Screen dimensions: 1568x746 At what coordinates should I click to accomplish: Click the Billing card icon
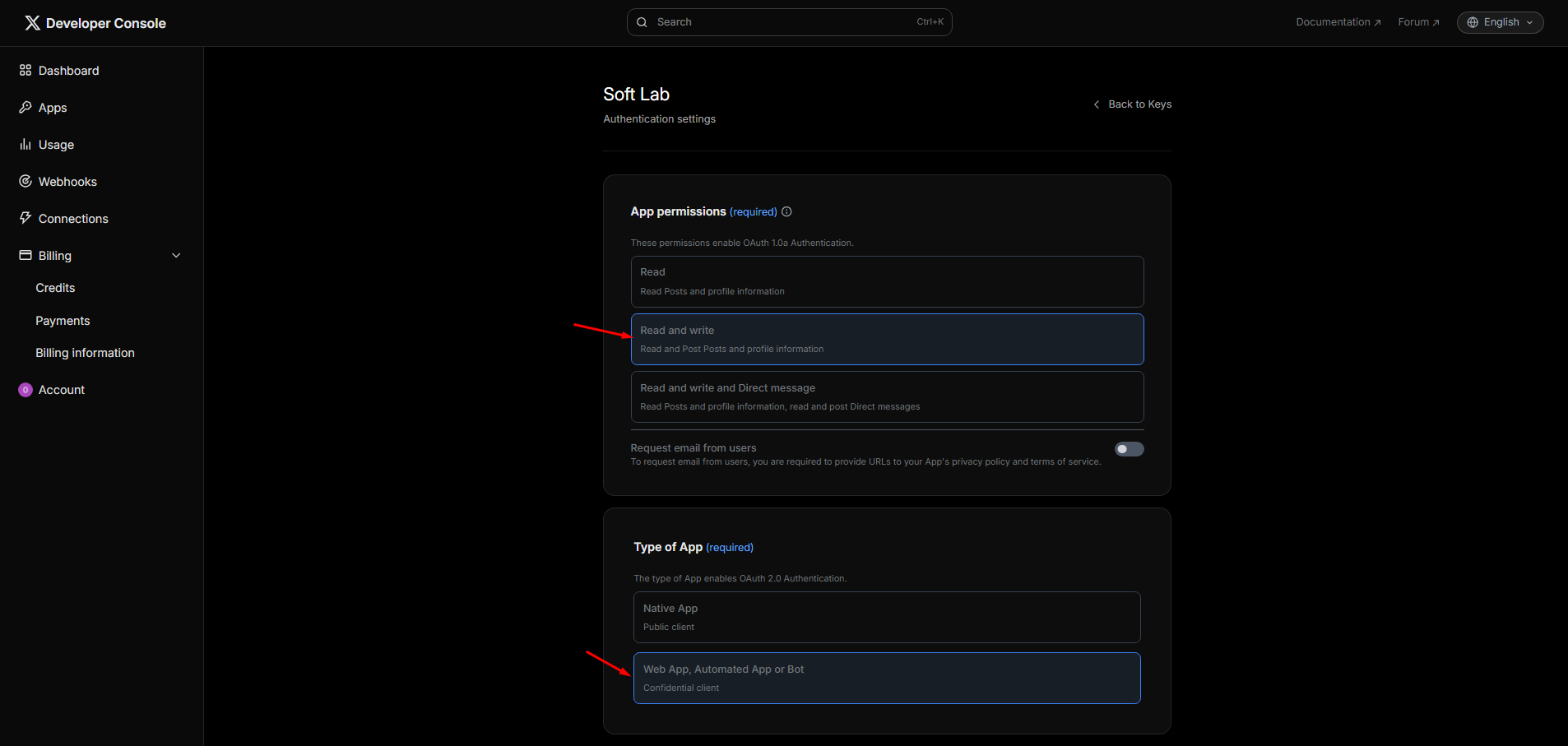pyautogui.click(x=26, y=256)
